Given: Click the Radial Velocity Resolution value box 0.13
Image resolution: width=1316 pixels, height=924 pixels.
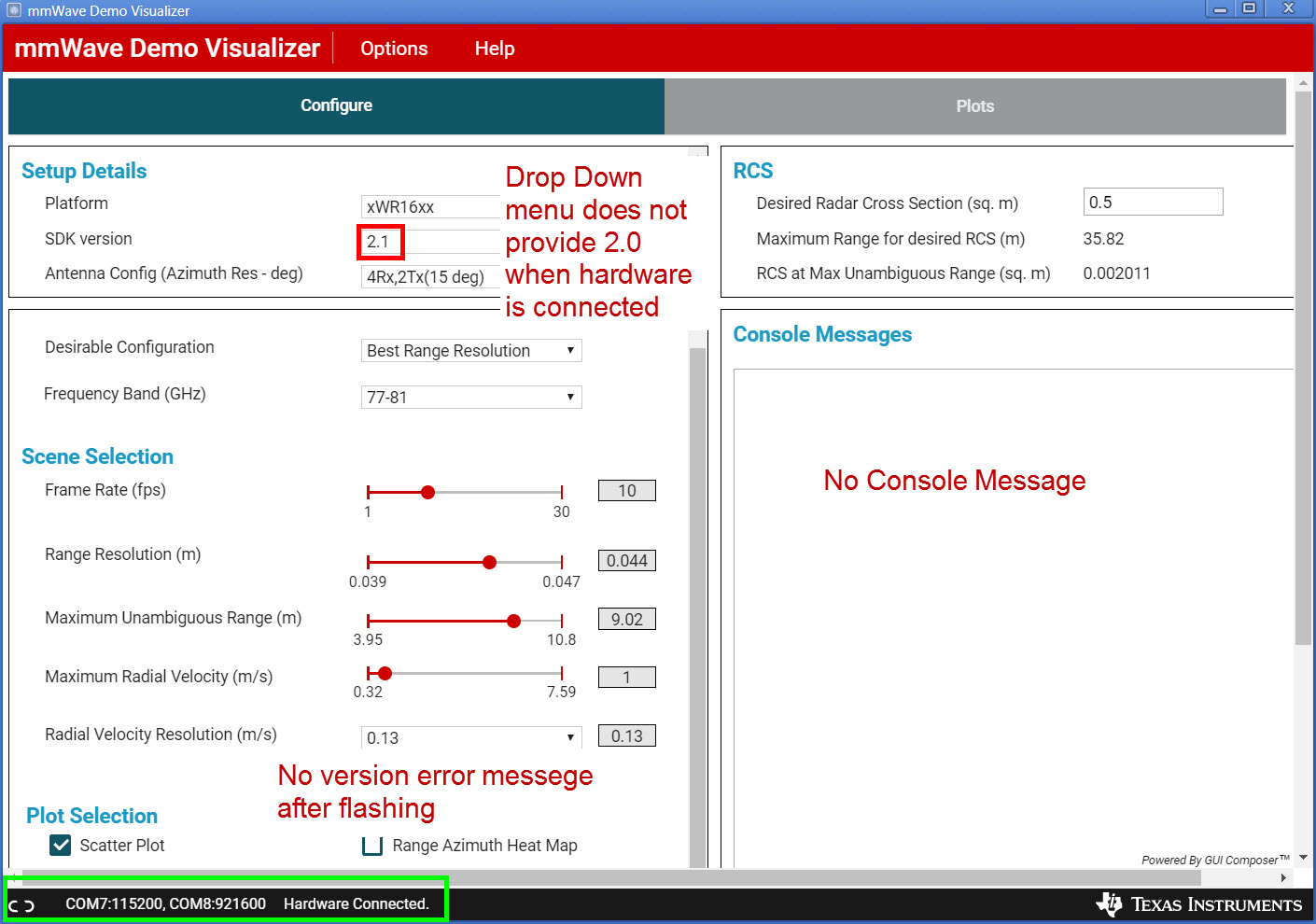Looking at the screenshot, I should (627, 736).
